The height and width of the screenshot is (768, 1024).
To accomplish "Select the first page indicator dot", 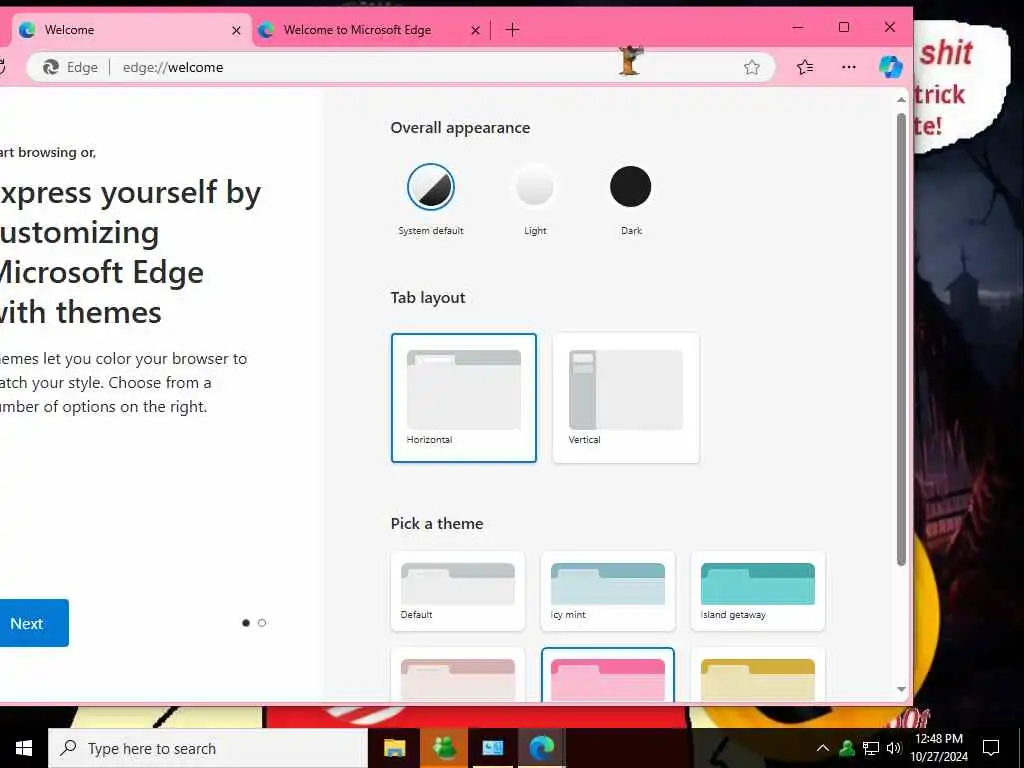I will [246, 623].
